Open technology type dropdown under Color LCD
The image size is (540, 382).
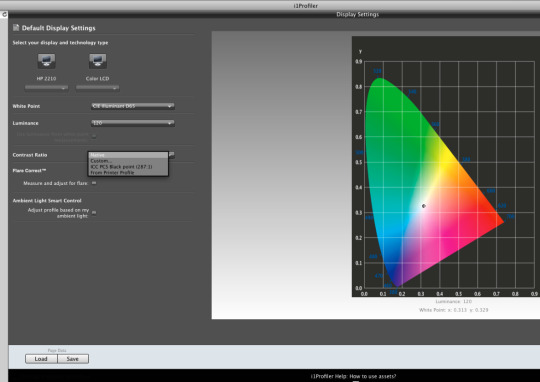(x=97, y=88)
